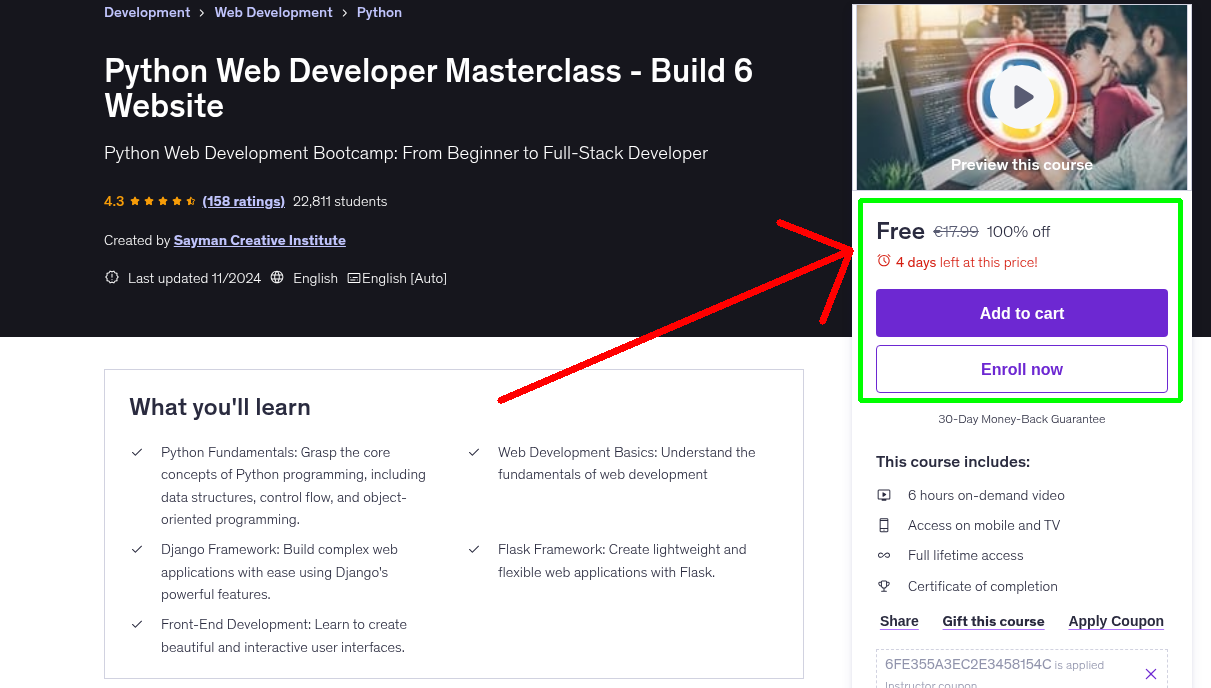The height and width of the screenshot is (688, 1211).
Task: Click the alarm clock icon by price deadline
Action: pyautogui.click(x=883, y=261)
